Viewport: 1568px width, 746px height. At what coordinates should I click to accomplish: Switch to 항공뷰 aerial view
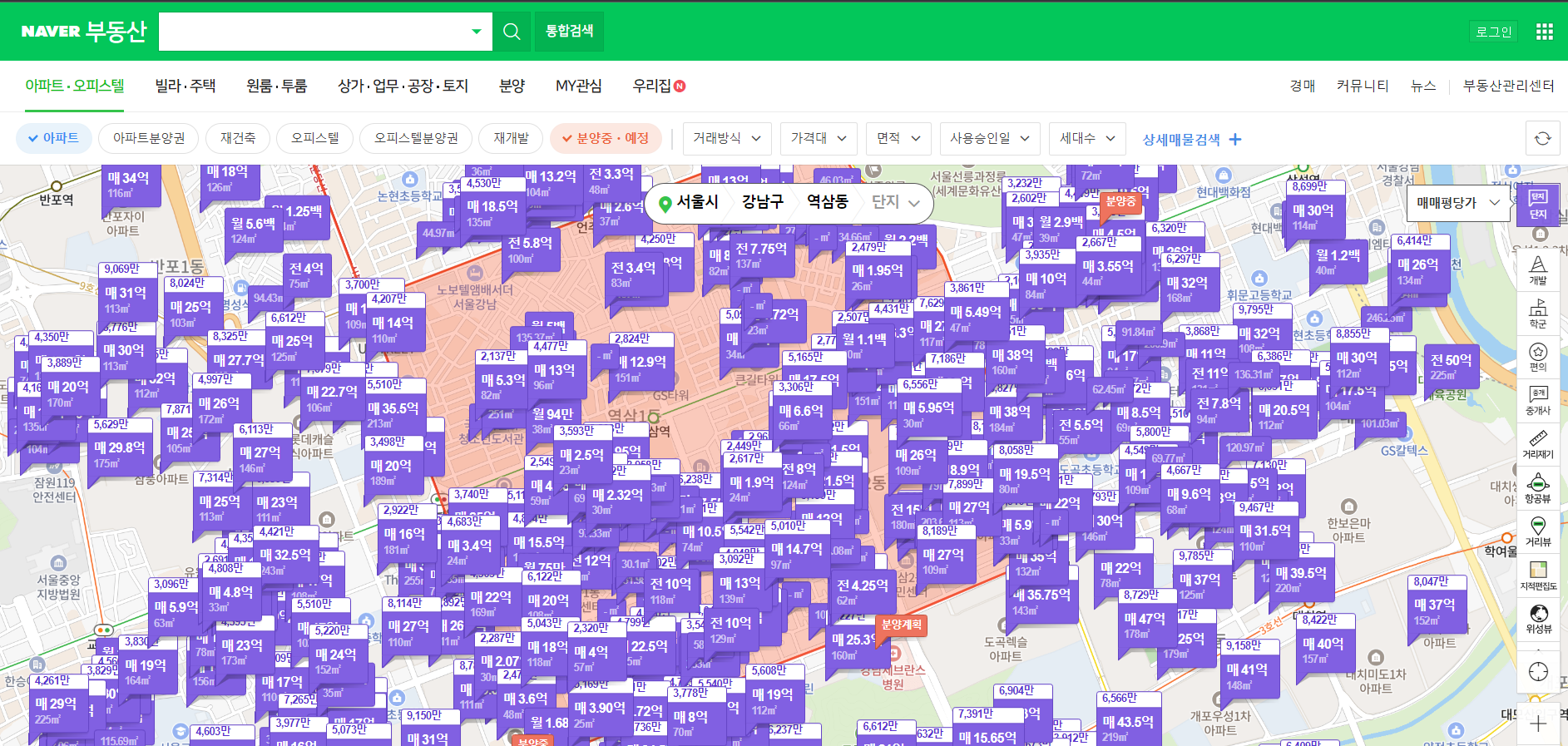[x=1538, y=488]
